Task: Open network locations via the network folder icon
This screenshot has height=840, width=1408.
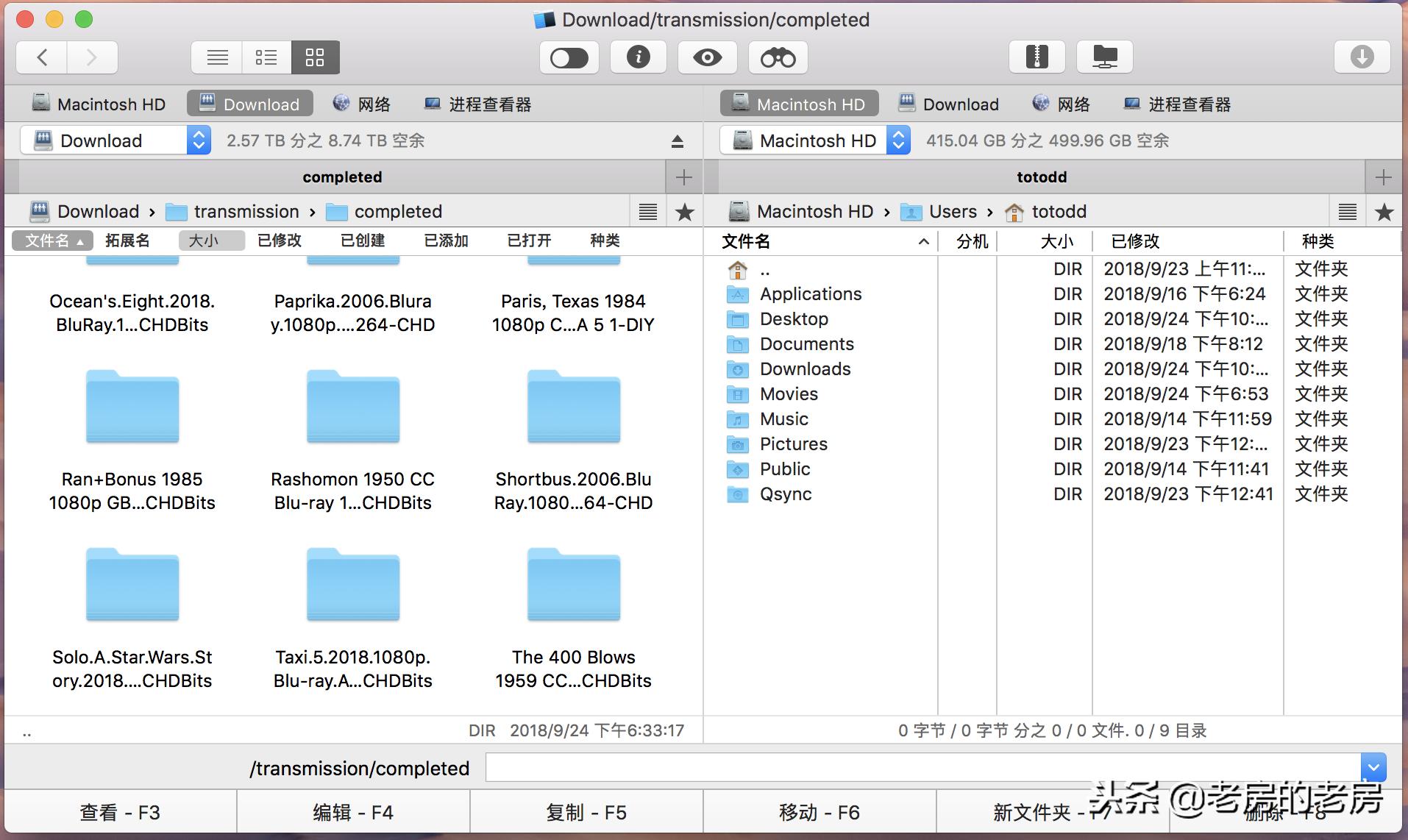Action: click(x=1104, y=57)
